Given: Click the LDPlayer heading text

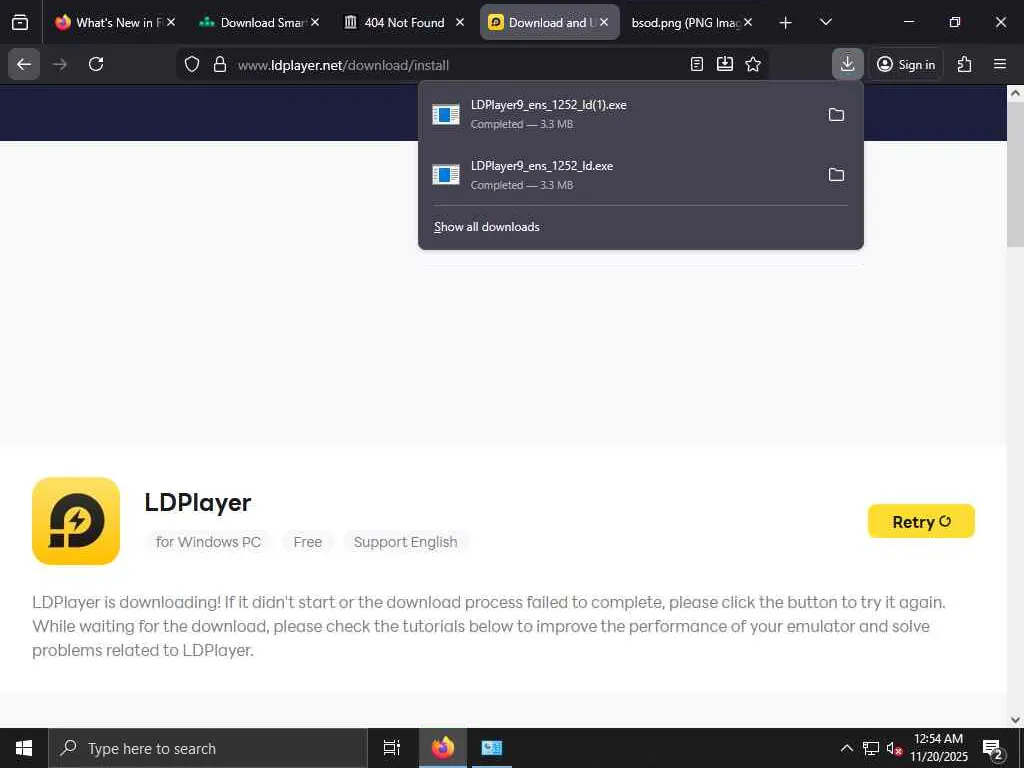Looking at the screenshot, I should click(x=198, y=502).
